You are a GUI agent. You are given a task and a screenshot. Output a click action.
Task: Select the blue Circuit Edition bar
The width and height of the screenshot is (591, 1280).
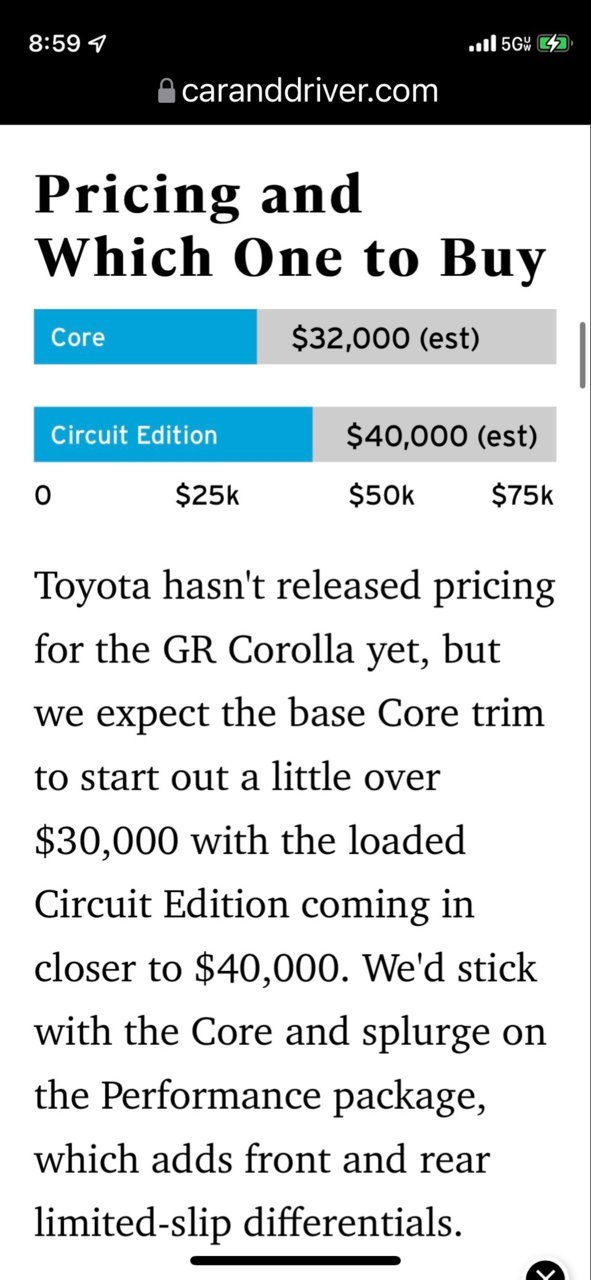(x=173, y=435)
